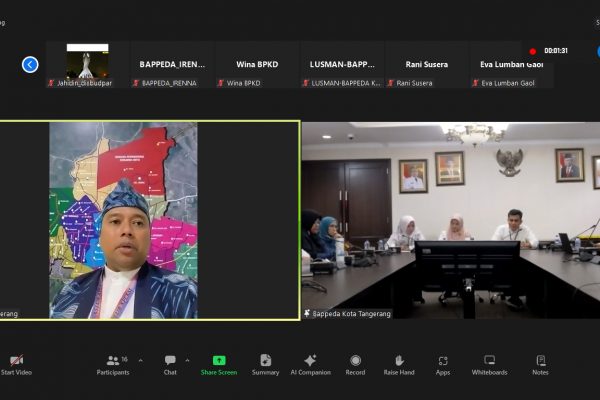Open the meeting Summary

click(265, 362)
